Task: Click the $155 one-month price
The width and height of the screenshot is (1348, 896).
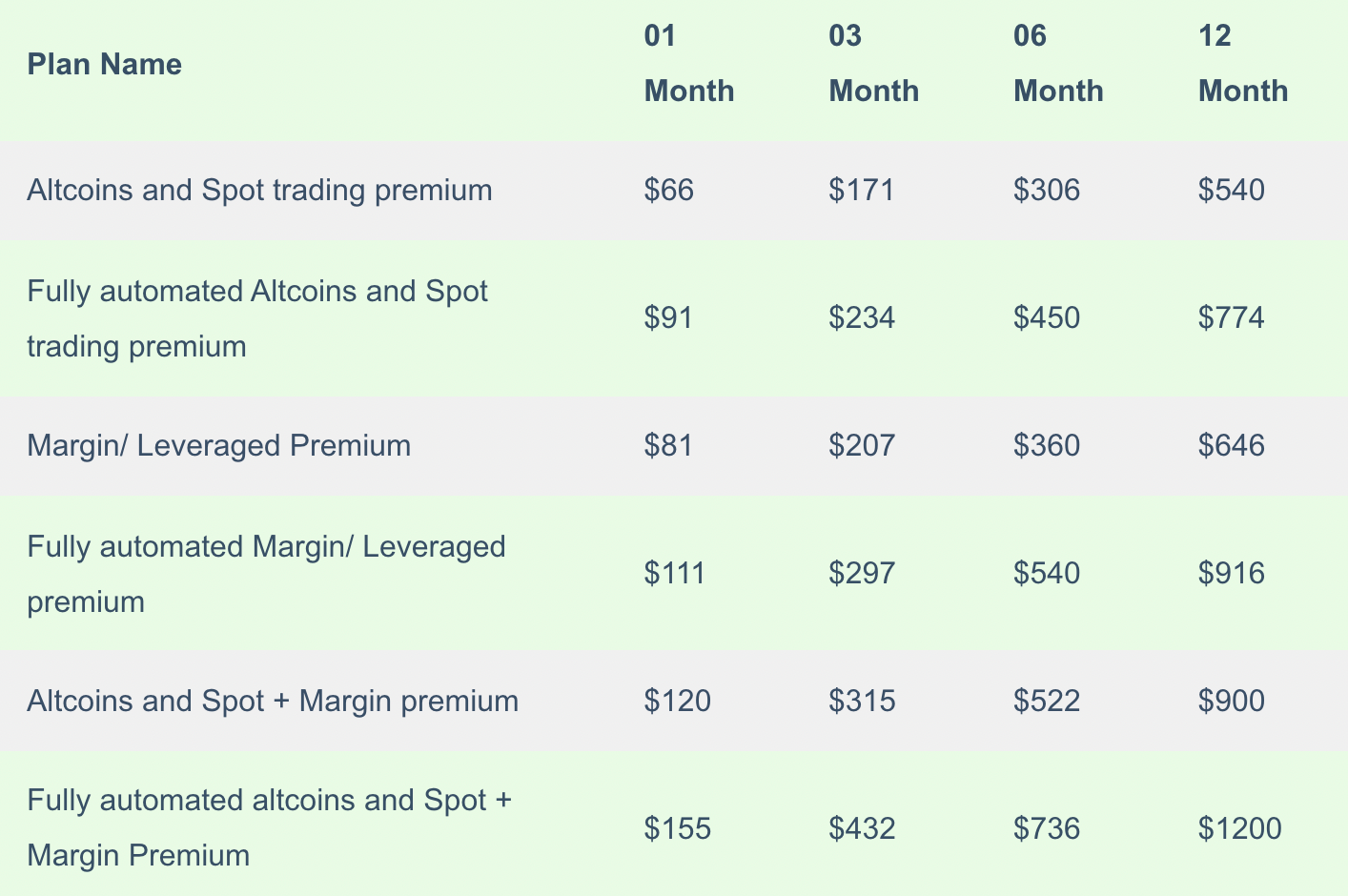Action: click(x=678, y=829)
